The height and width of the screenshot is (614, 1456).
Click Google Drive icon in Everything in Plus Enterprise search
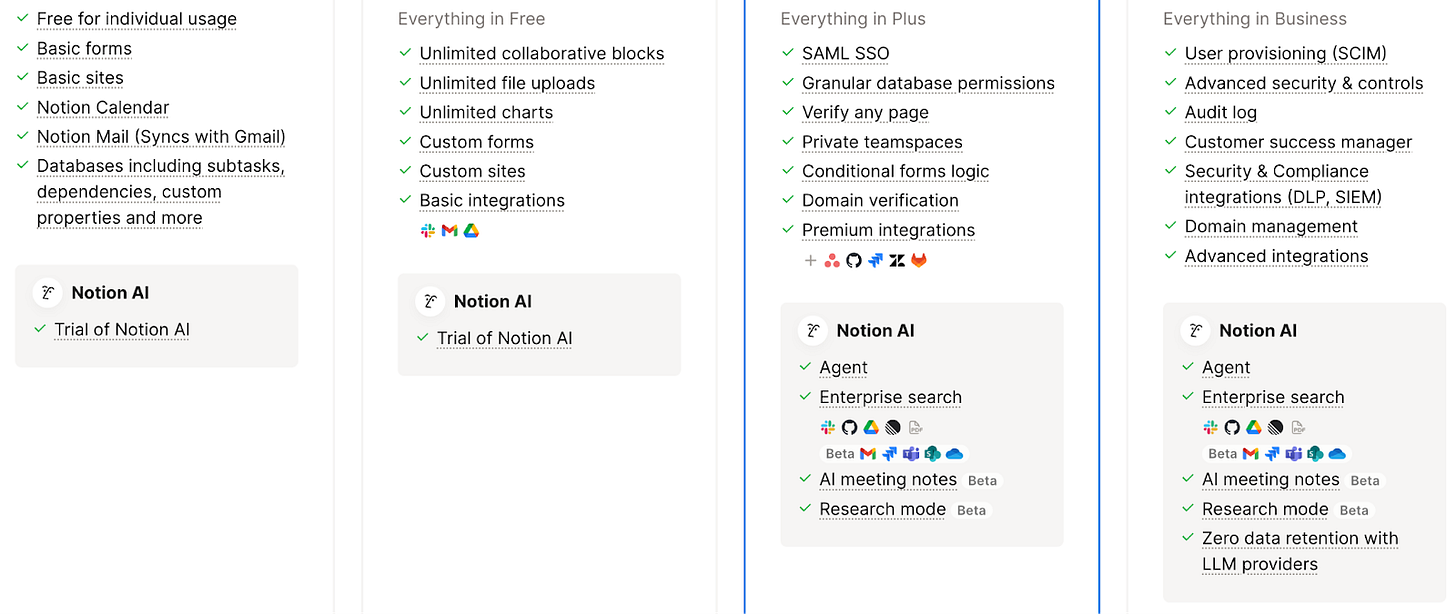click(871, 427)
